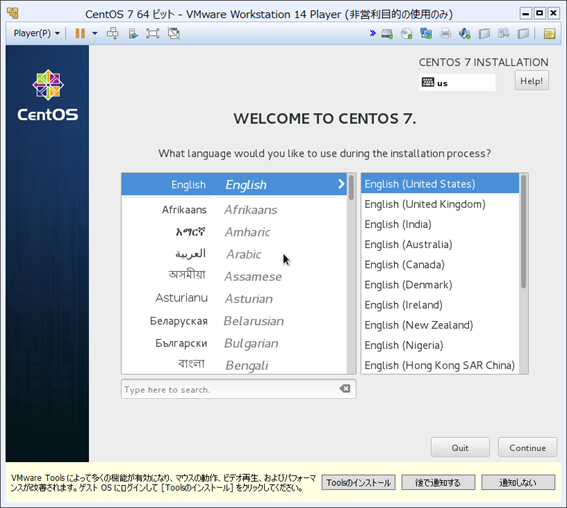Open the Help! button
This screenshot has height=508, width=567.
coord(532,81)
